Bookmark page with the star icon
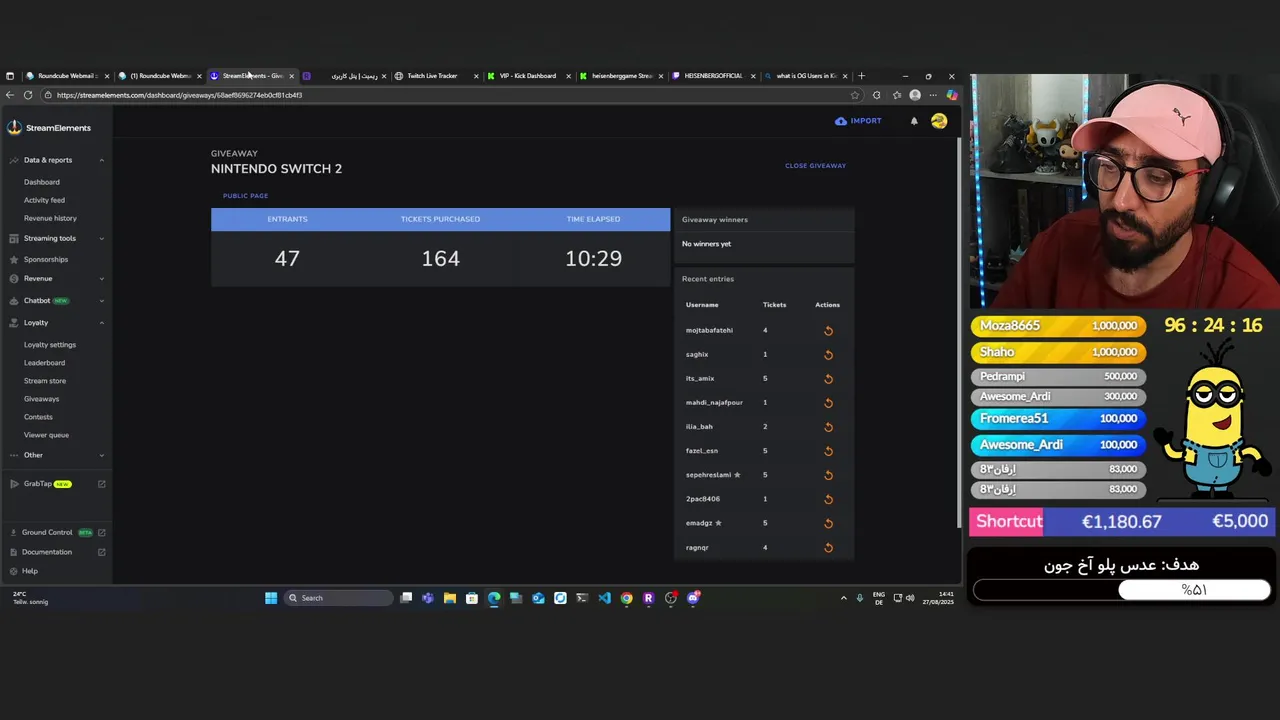Image resolution: width=1280 pixels, height=720 pixels. click(854, 95)
